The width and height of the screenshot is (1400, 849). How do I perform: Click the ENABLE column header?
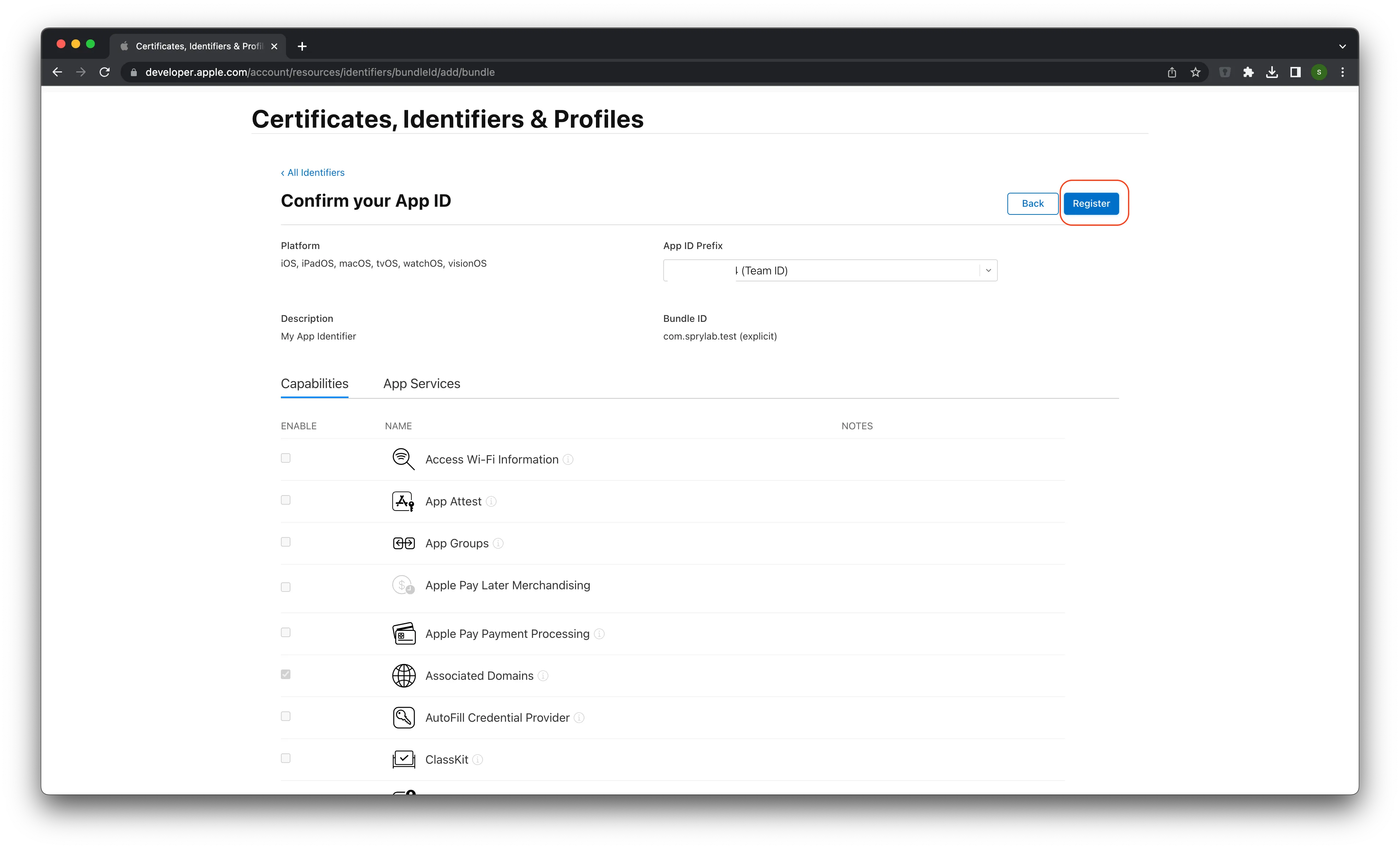pos(298,426)
